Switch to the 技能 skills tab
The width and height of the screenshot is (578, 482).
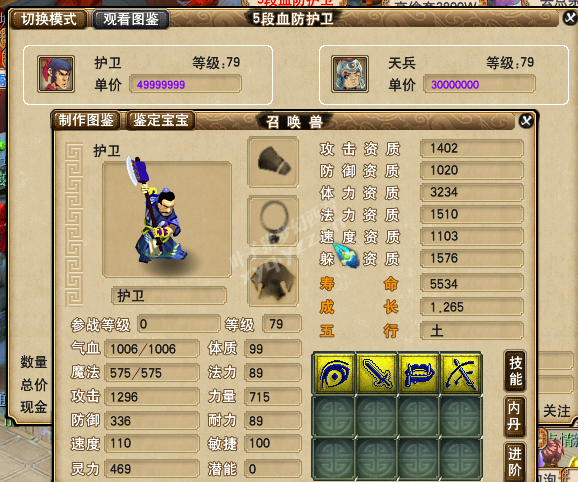(x=515, y=371)
